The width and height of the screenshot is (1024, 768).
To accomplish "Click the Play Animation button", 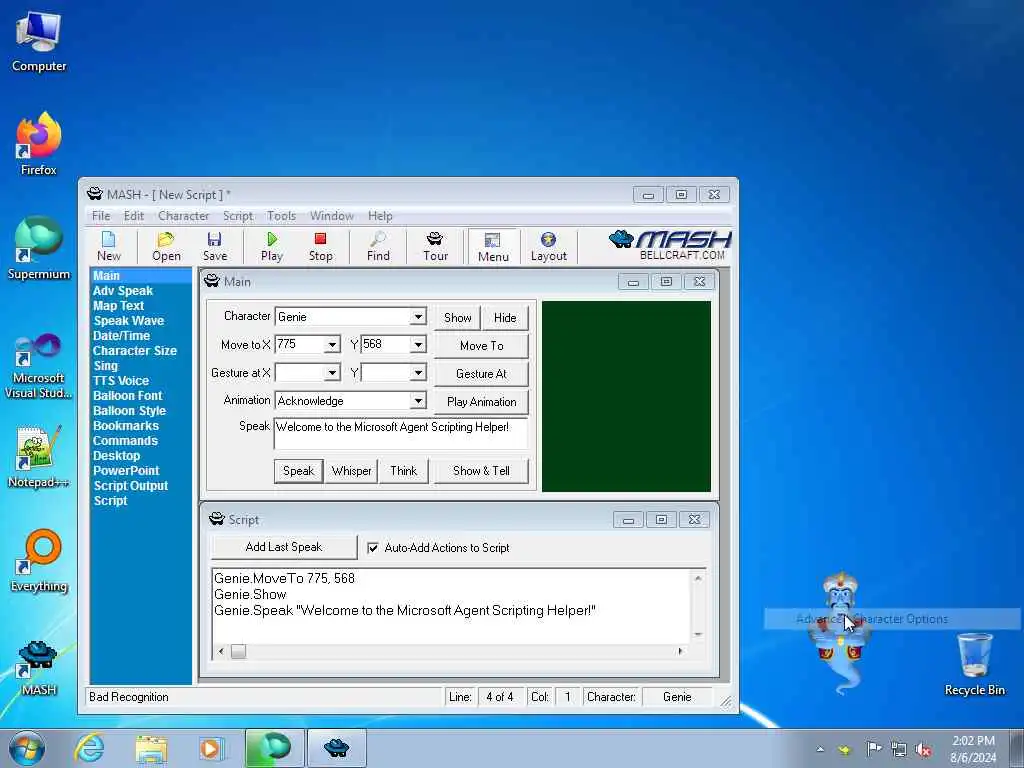I will click(x=481, y=402).
